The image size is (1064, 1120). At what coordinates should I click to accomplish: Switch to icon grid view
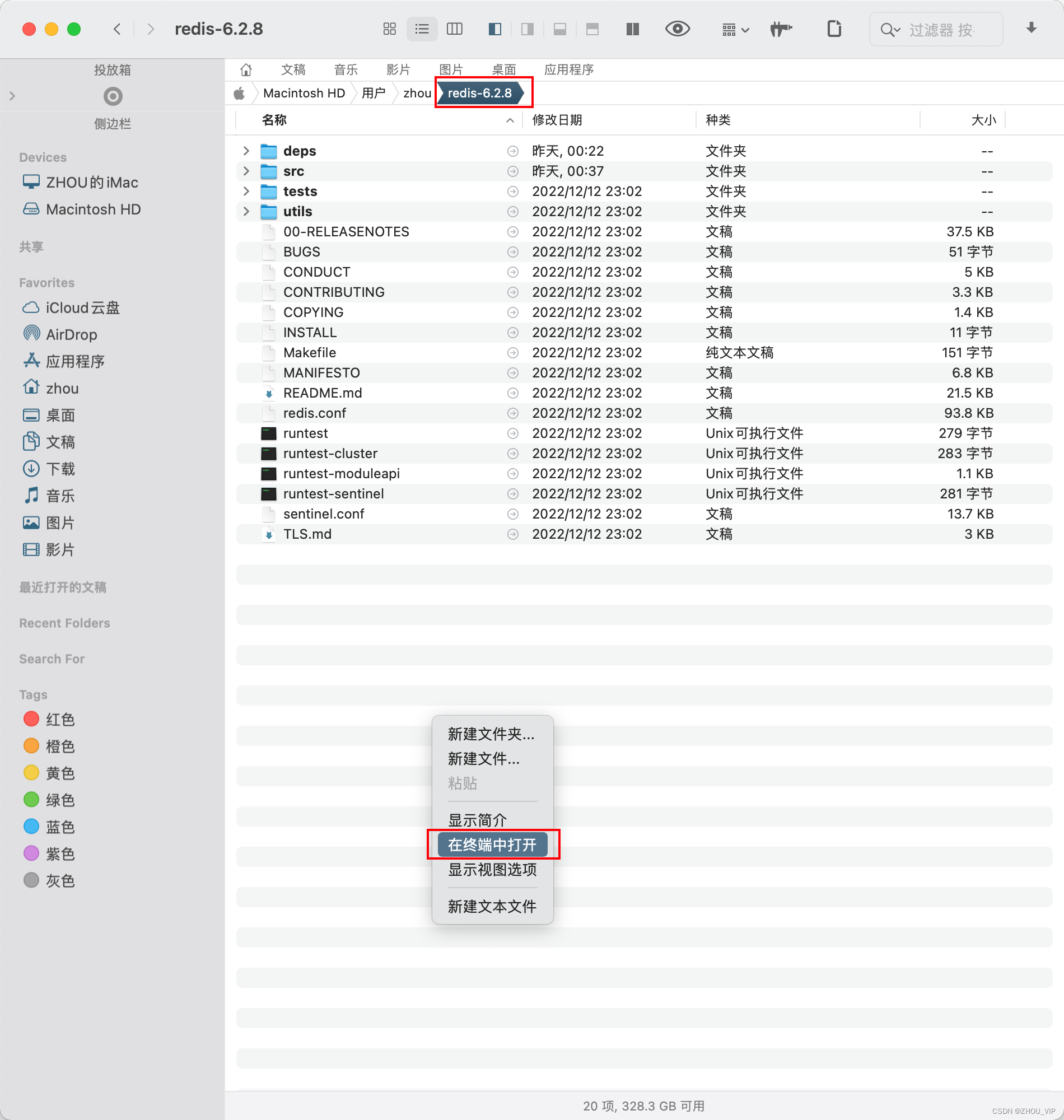(389, 29)
